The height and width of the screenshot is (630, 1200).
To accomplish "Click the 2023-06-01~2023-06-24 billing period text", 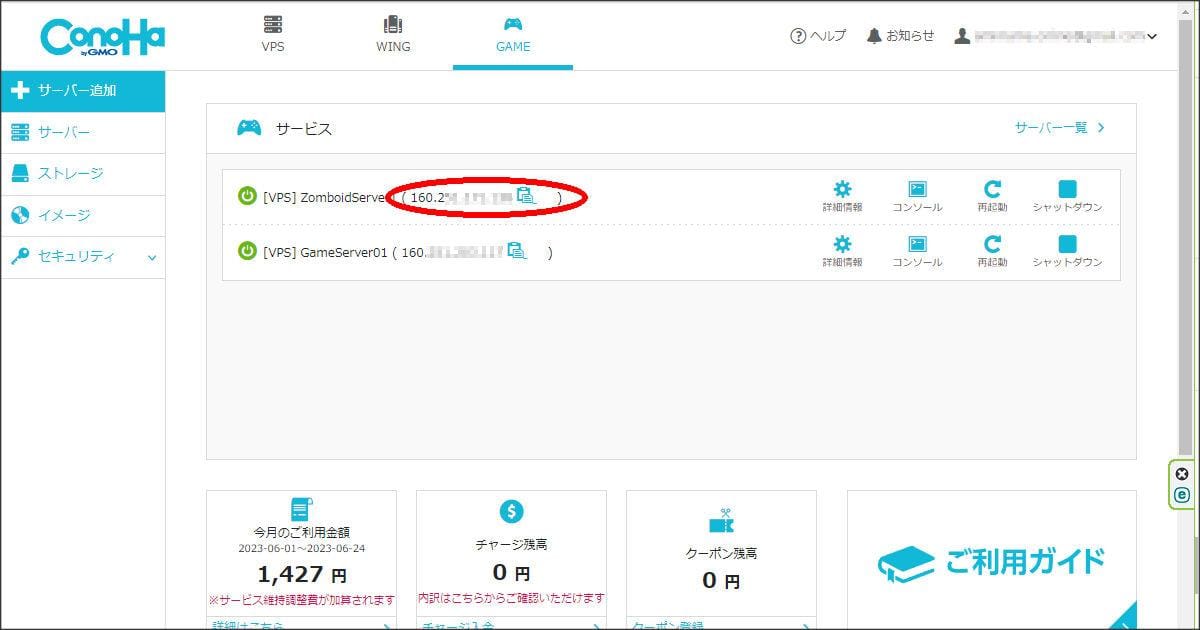I will click(301, 549).
